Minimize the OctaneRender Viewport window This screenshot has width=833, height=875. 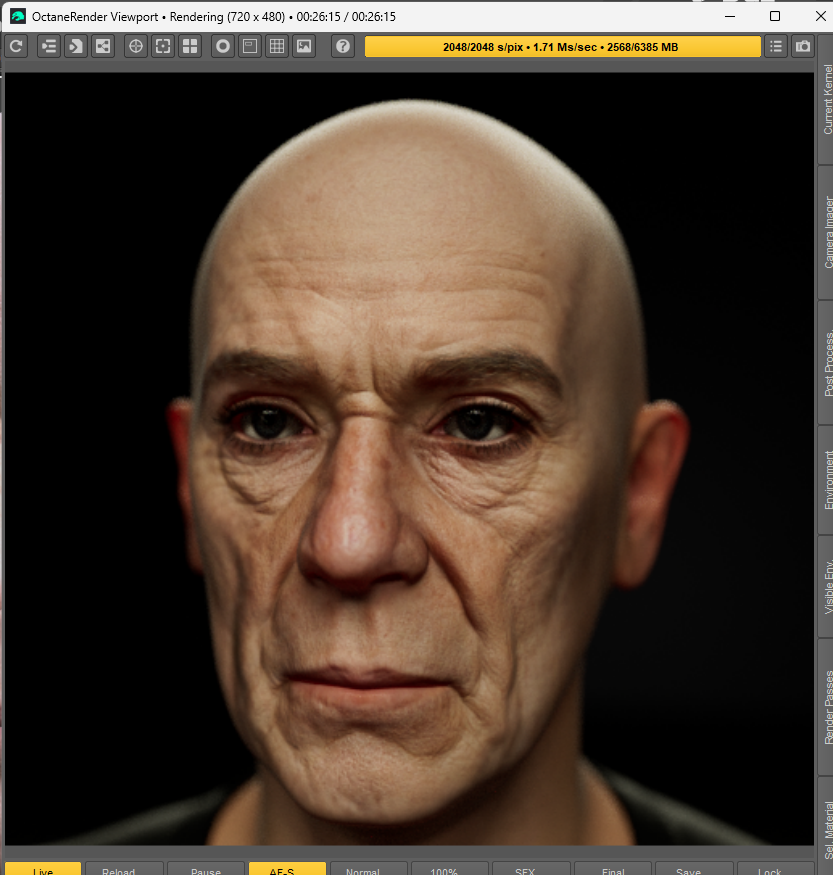click(730, 16)
